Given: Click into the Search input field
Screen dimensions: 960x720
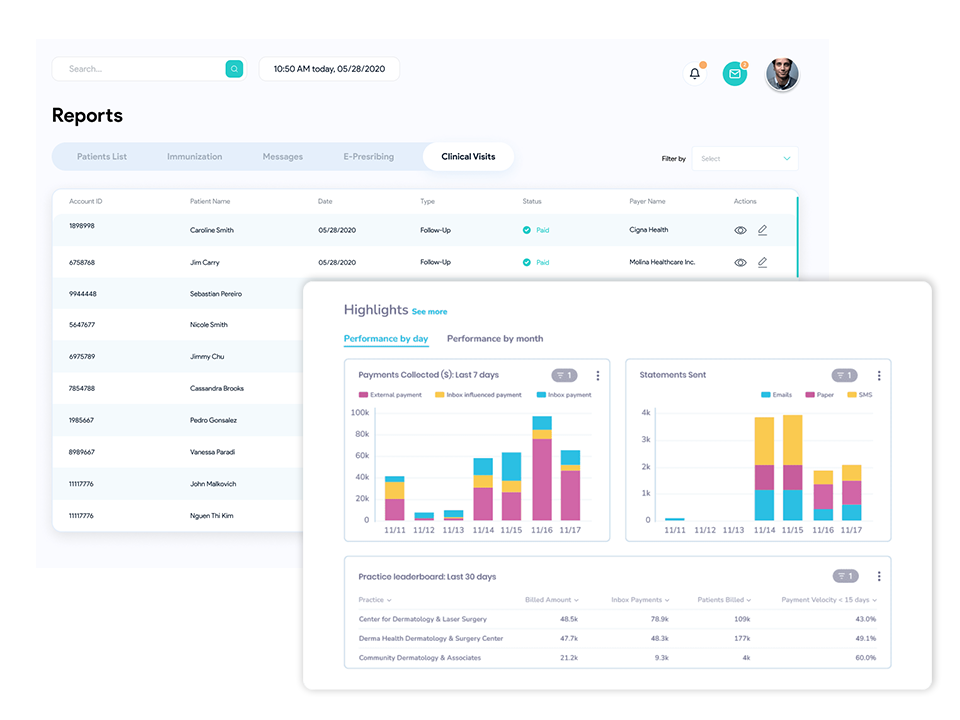Looking at the screenshot, I should click(140, 69).
